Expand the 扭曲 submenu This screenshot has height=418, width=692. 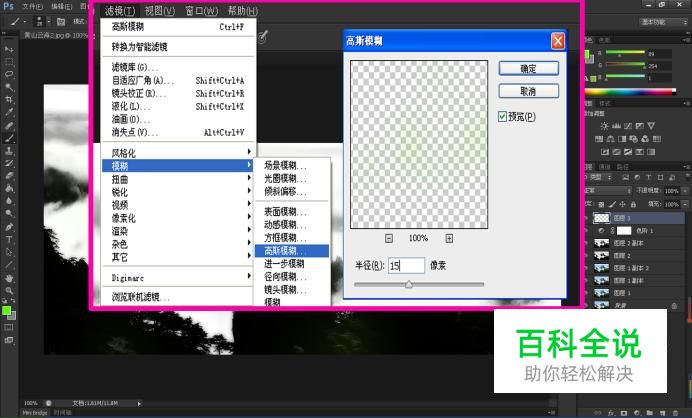(178, 179)
